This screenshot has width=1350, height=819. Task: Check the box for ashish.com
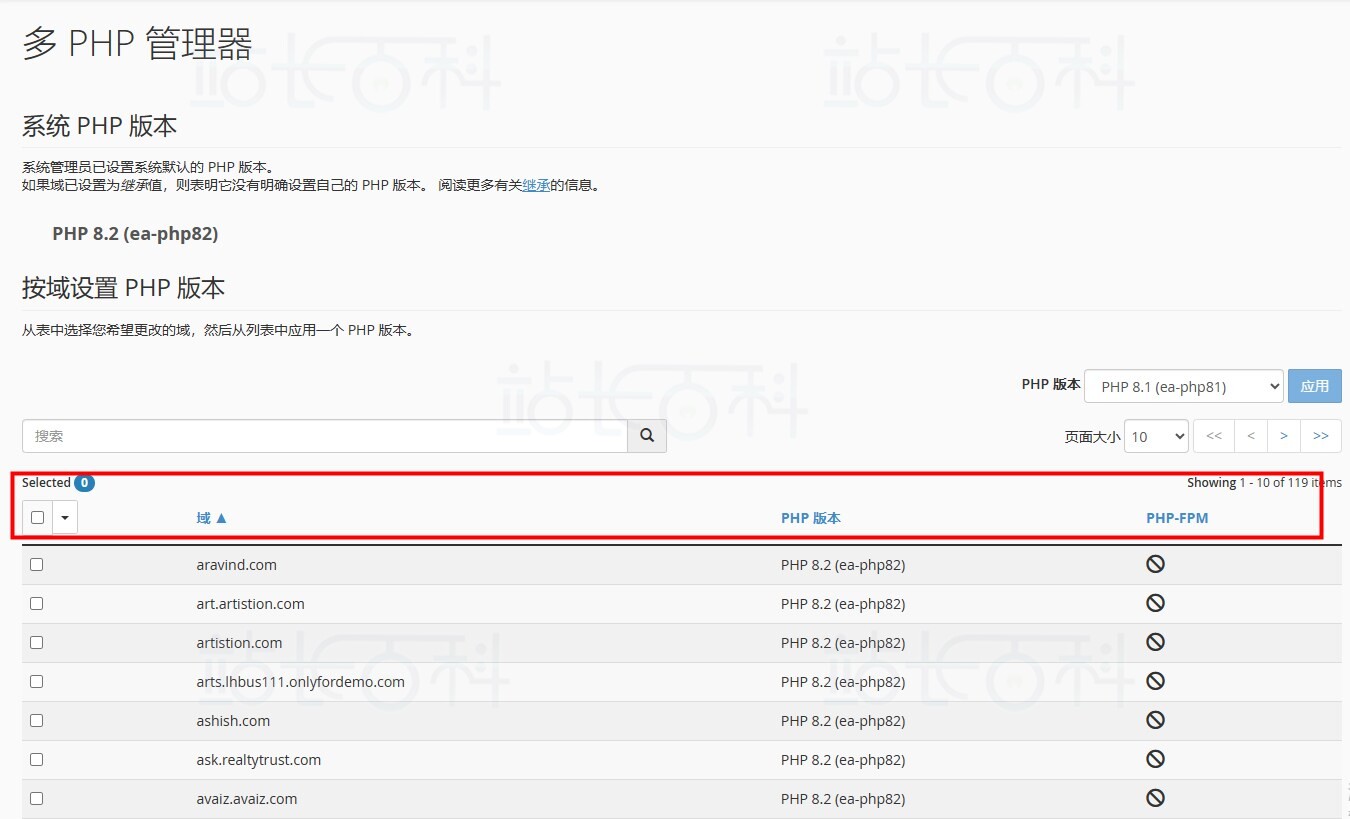coord(37,721)
